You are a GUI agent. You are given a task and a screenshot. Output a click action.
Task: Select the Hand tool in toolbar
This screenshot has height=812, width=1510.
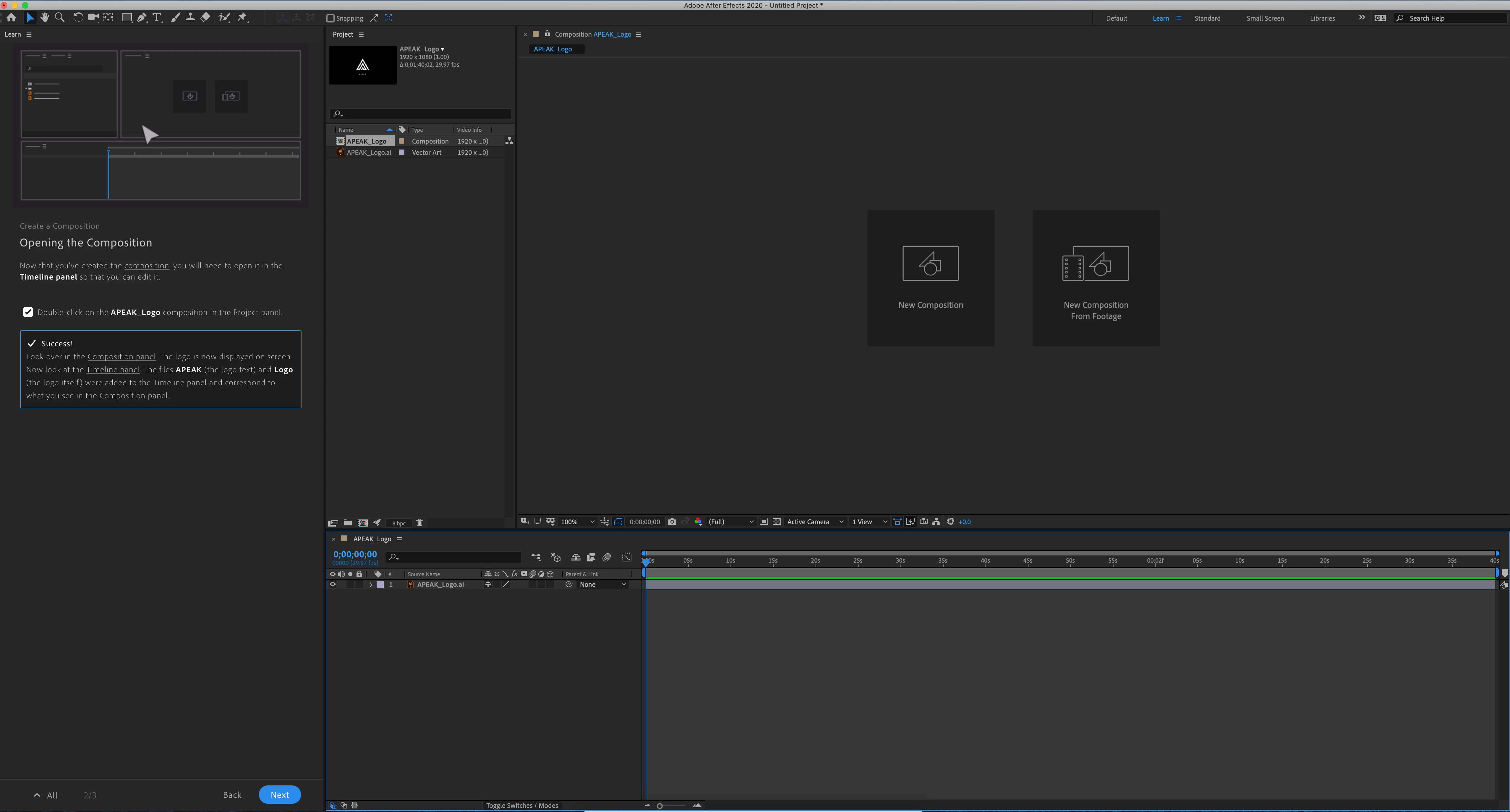click(45, 17)
